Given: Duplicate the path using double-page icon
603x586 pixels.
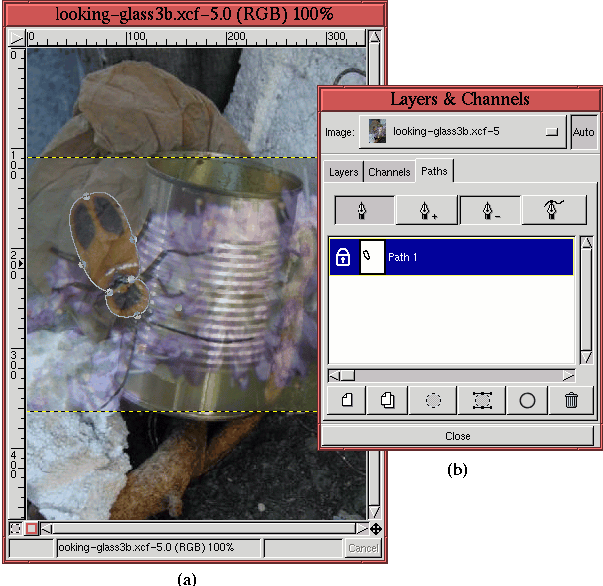Looking at the screenshot, I should (389, 400).
